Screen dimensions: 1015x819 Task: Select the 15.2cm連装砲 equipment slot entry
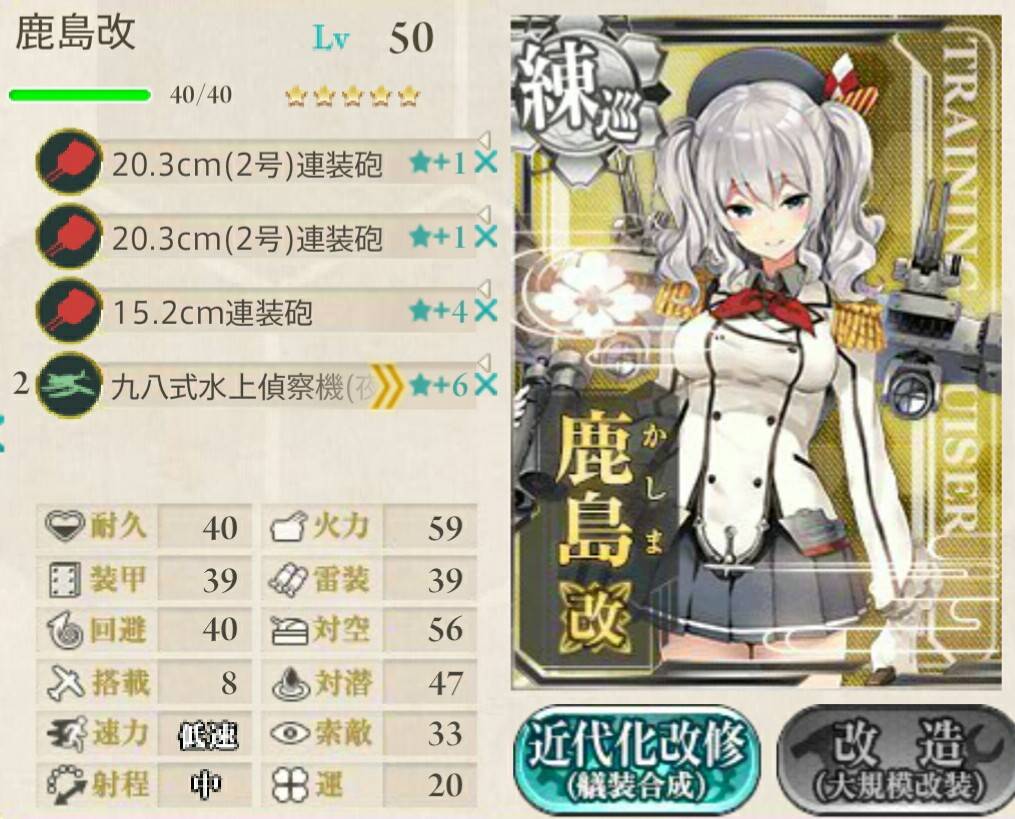click(288, 313)
